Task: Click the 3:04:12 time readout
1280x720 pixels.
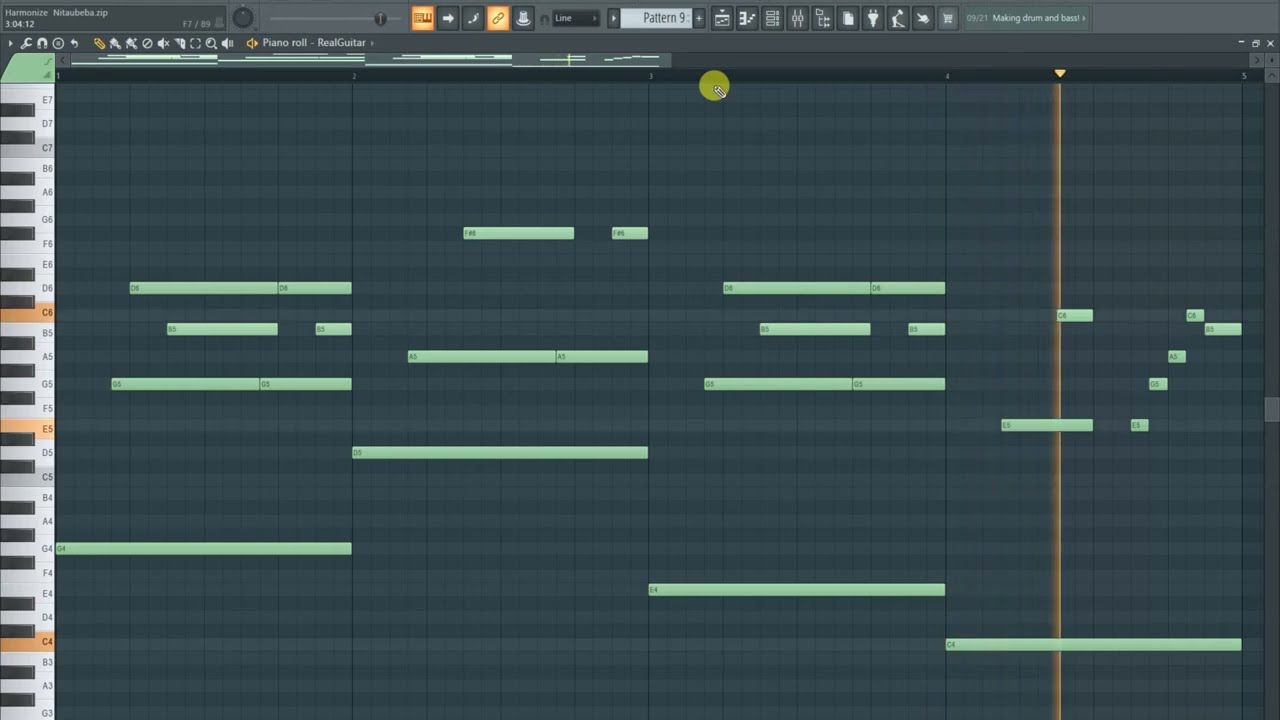Action: (20, 24)
